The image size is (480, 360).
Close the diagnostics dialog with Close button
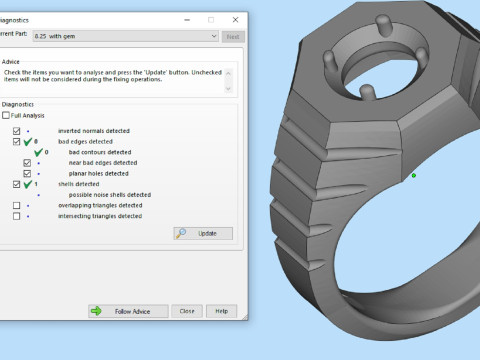(187, 311)
